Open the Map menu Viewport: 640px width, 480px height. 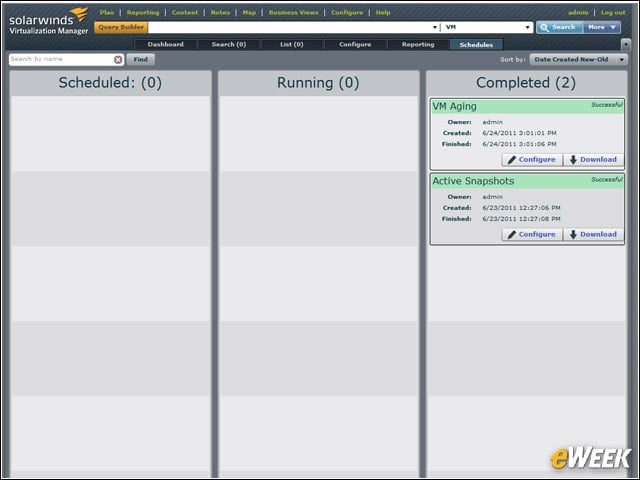tap(249, 13)
